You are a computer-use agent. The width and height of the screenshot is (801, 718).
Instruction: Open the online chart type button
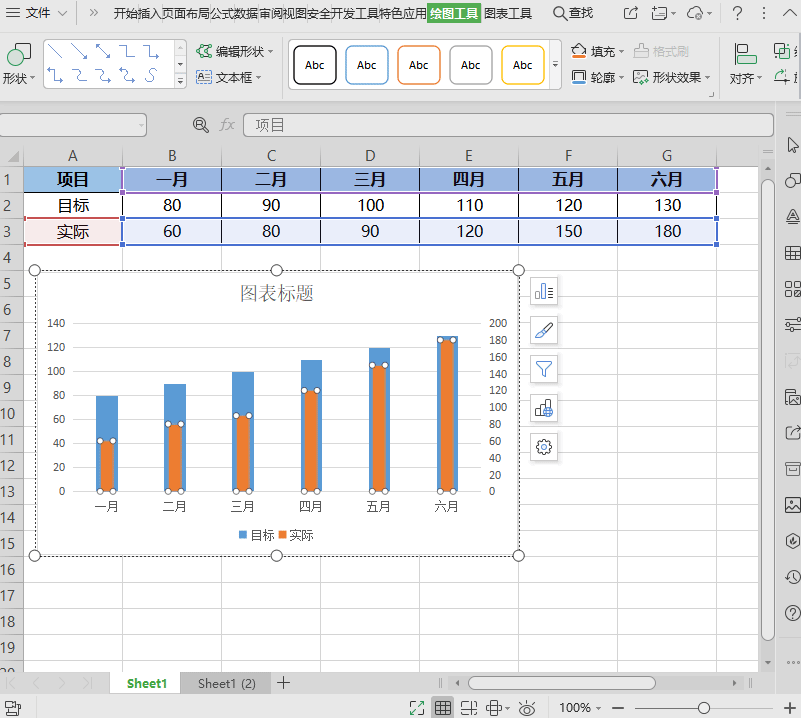(x=544, y=408)
